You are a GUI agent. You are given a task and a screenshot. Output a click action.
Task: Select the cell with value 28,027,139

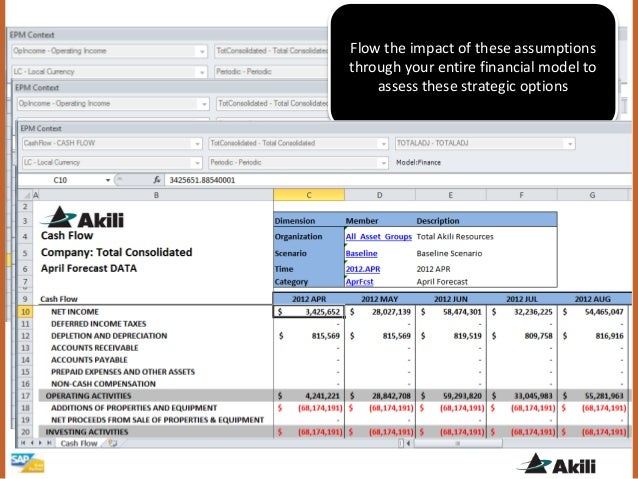click(380, 312)
